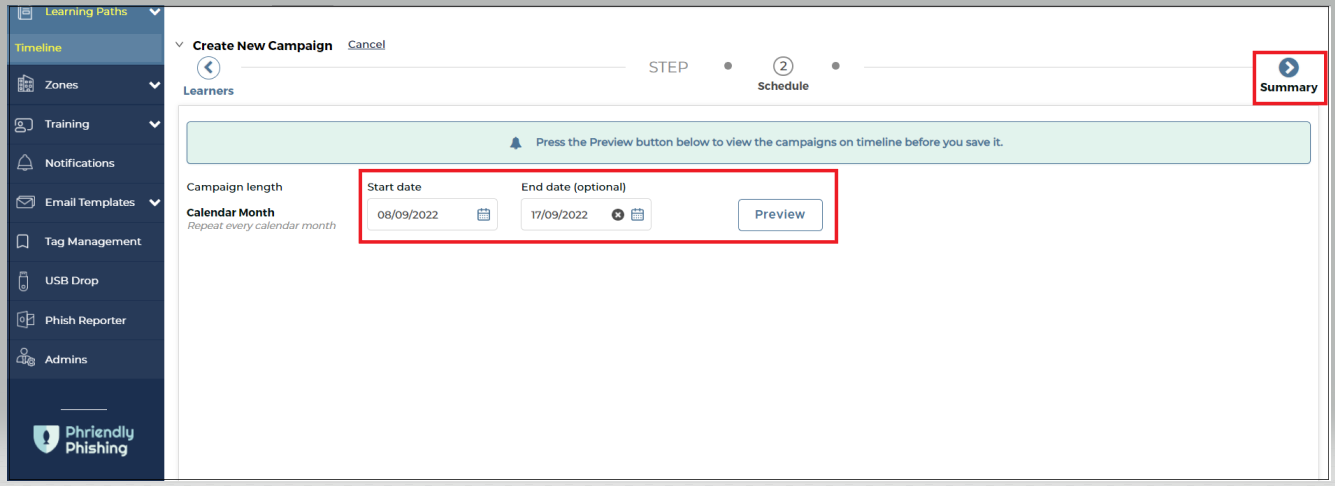
Task: Open End date calendar picker icon
Action: pyautogui.click(x=638, y=214)
